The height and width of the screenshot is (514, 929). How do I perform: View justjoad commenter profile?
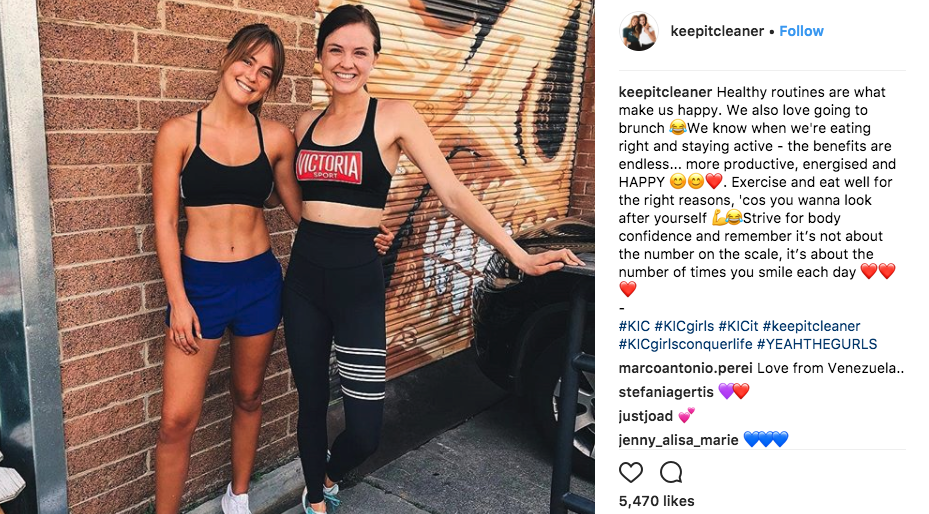click(x=646, y=416)
